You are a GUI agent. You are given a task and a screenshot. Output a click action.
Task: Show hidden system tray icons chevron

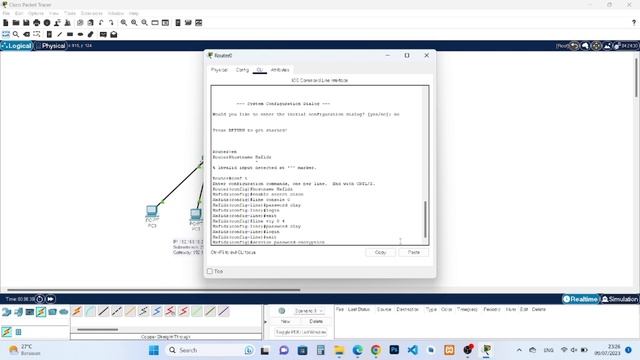(x=519, y=350)
